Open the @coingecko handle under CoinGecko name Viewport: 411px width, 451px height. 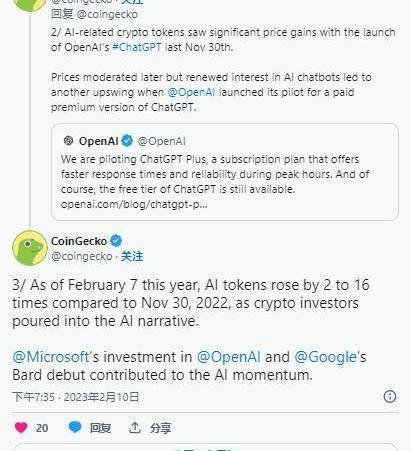82,256
